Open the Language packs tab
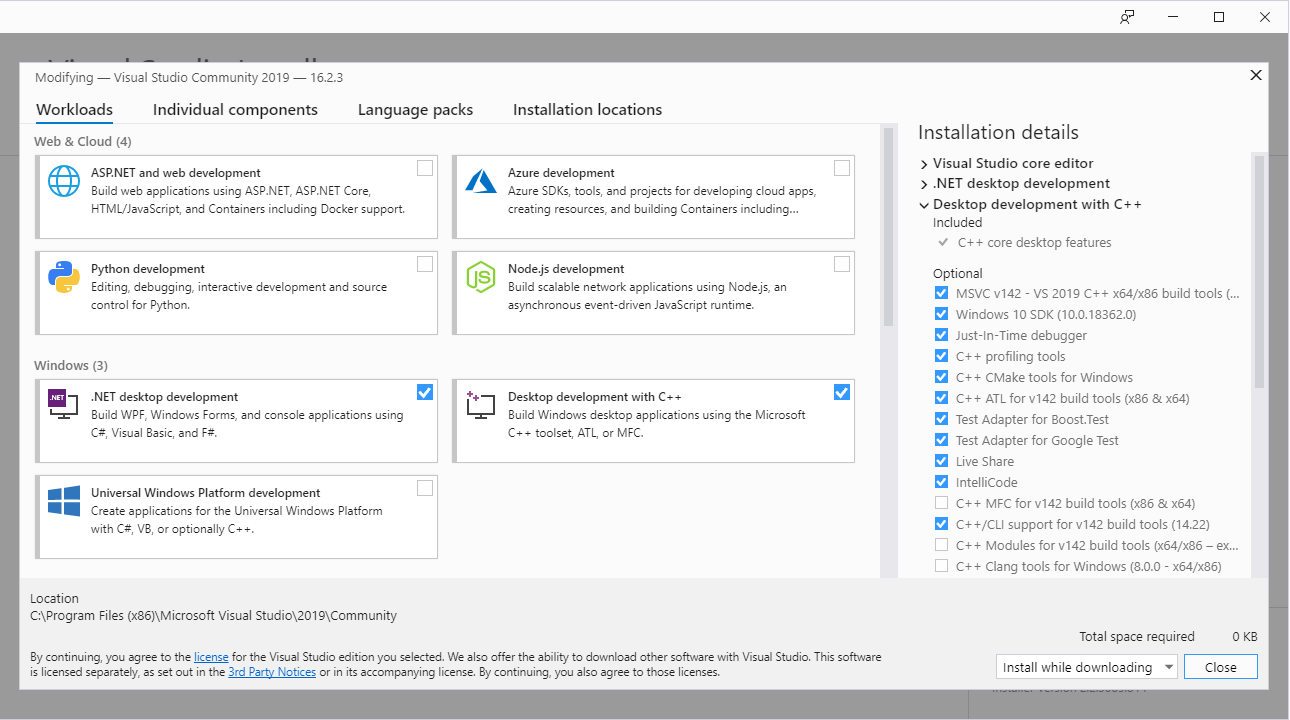 pos(415,110)
